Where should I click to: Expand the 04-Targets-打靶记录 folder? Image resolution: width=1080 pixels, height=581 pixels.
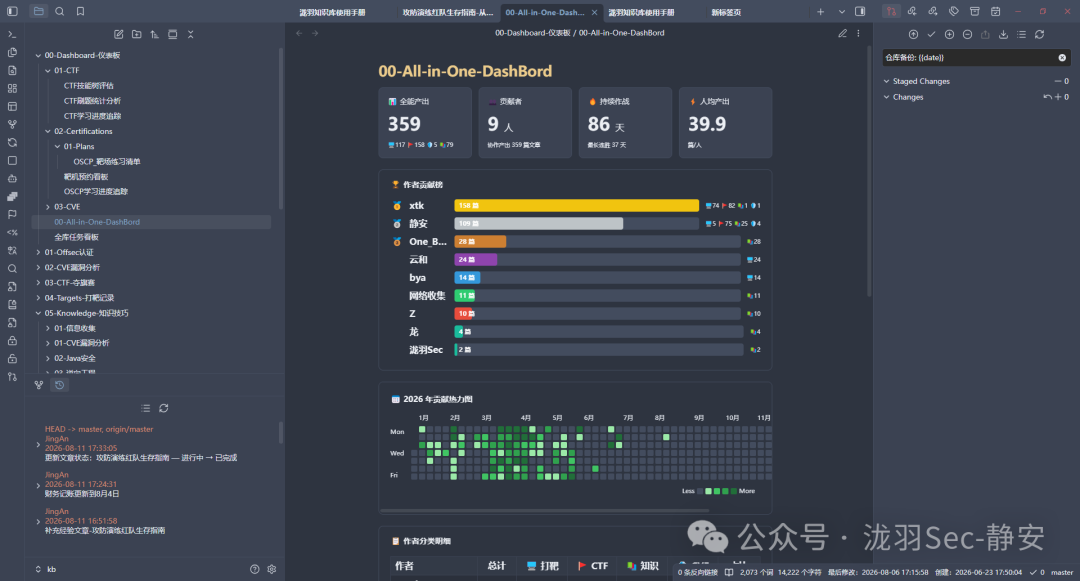click(x=38, y=297)
